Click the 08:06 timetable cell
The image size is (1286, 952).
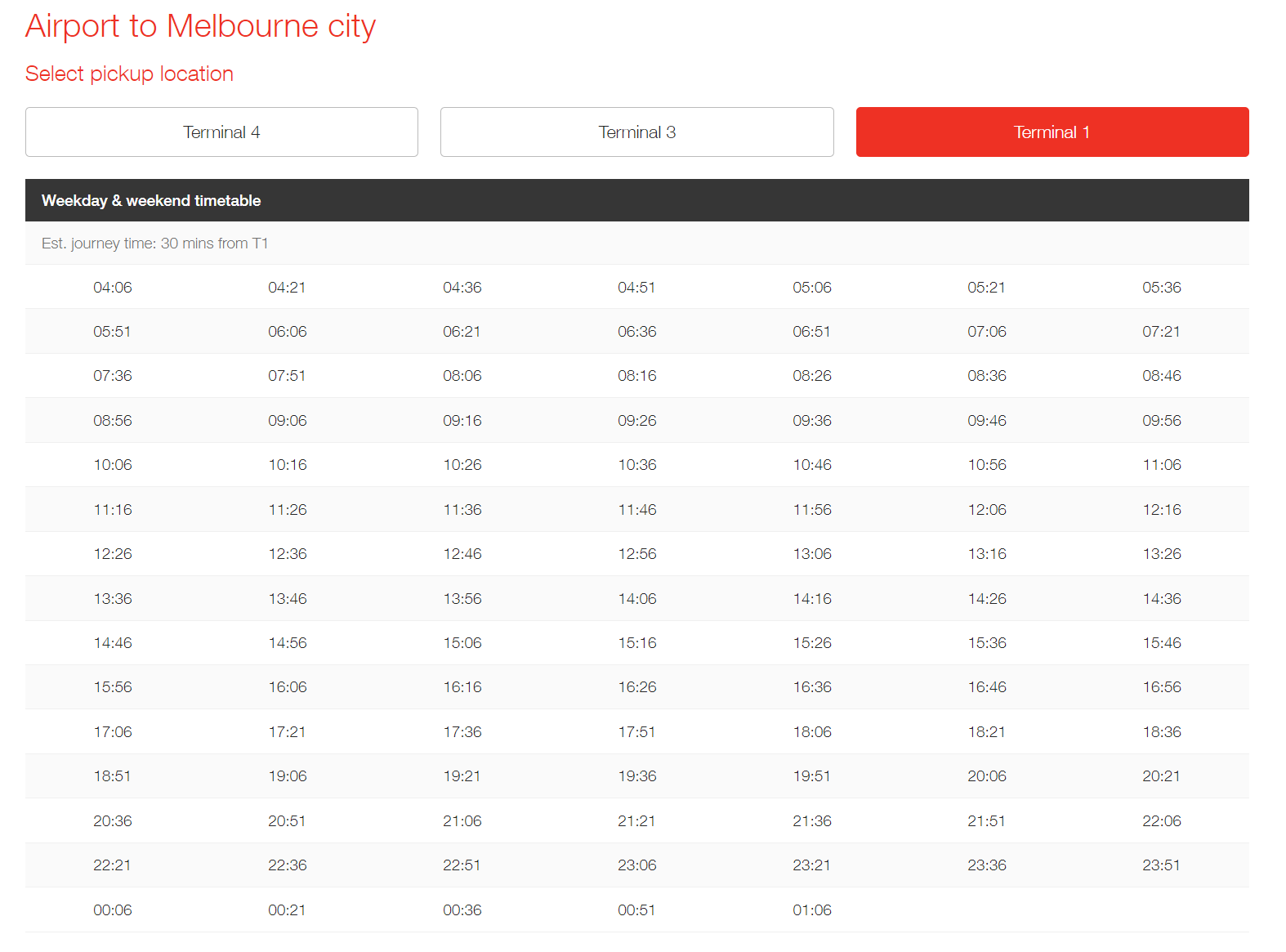click(462, 376)
